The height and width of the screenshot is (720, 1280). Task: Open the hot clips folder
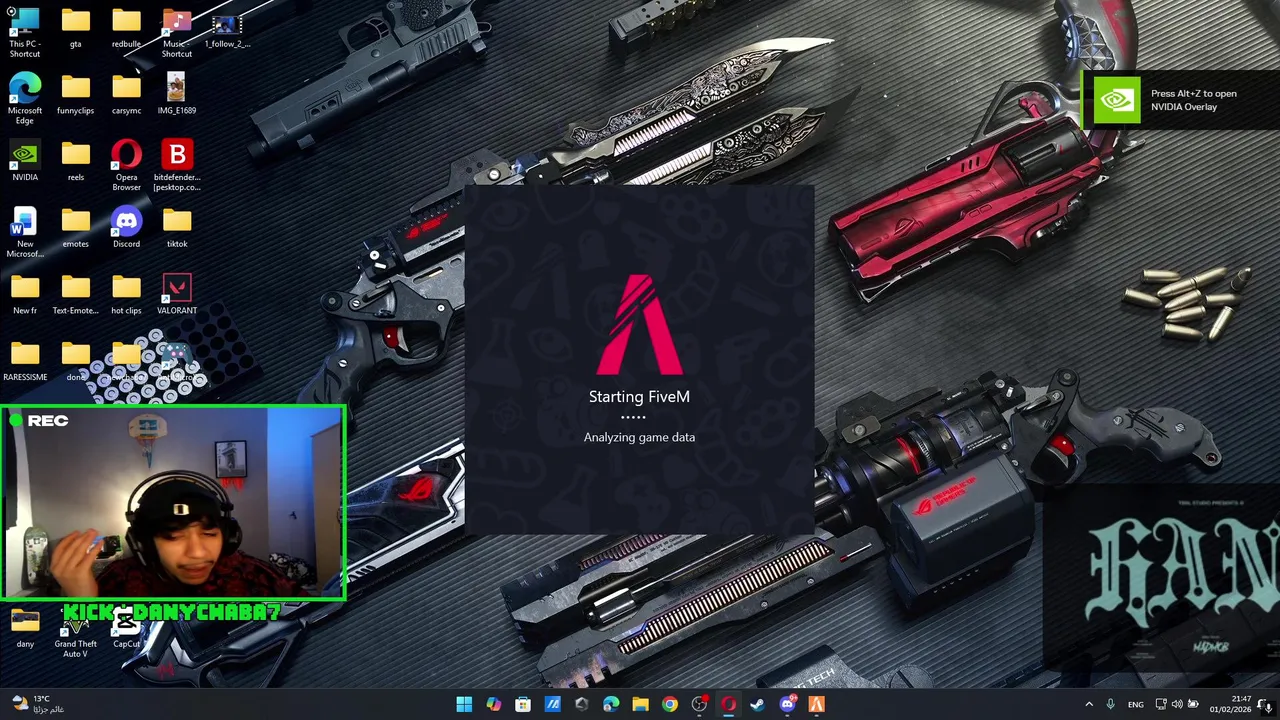click(126, 295)
